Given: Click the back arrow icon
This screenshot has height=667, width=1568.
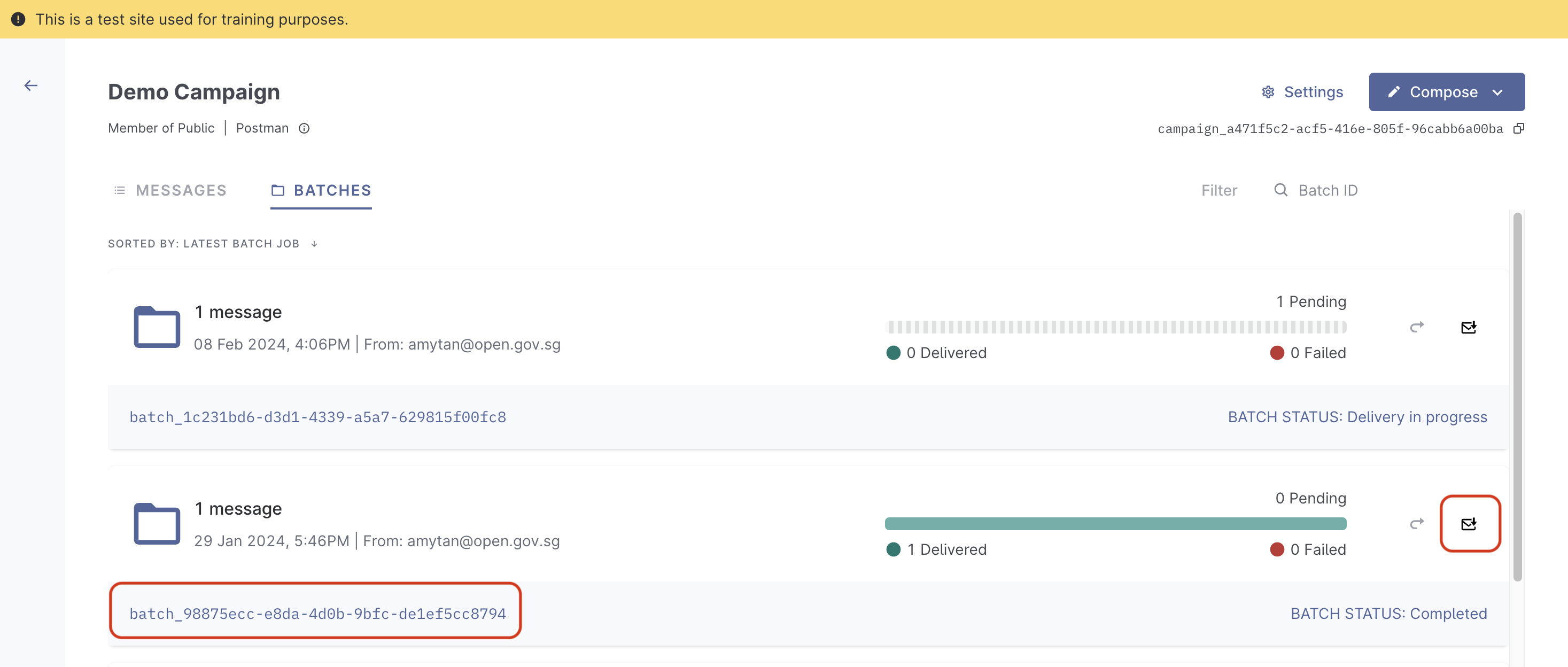Looking at the screenshot, I should click(30, 86).
